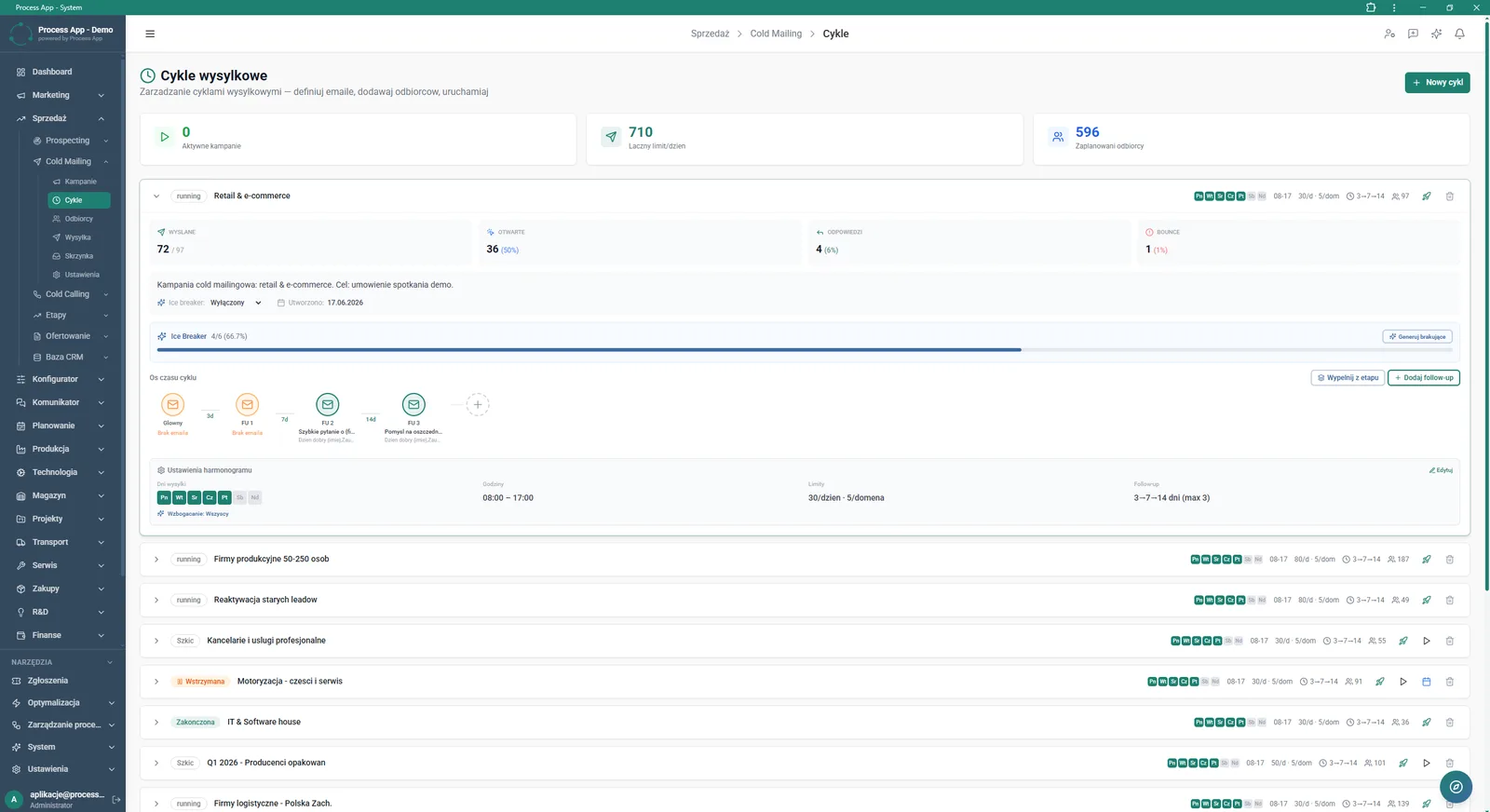The width and height of the screenshot is (1490, 812).
Task: Expand the Reaktywacja starych leadow cycle
Action: tap(156, 601)
